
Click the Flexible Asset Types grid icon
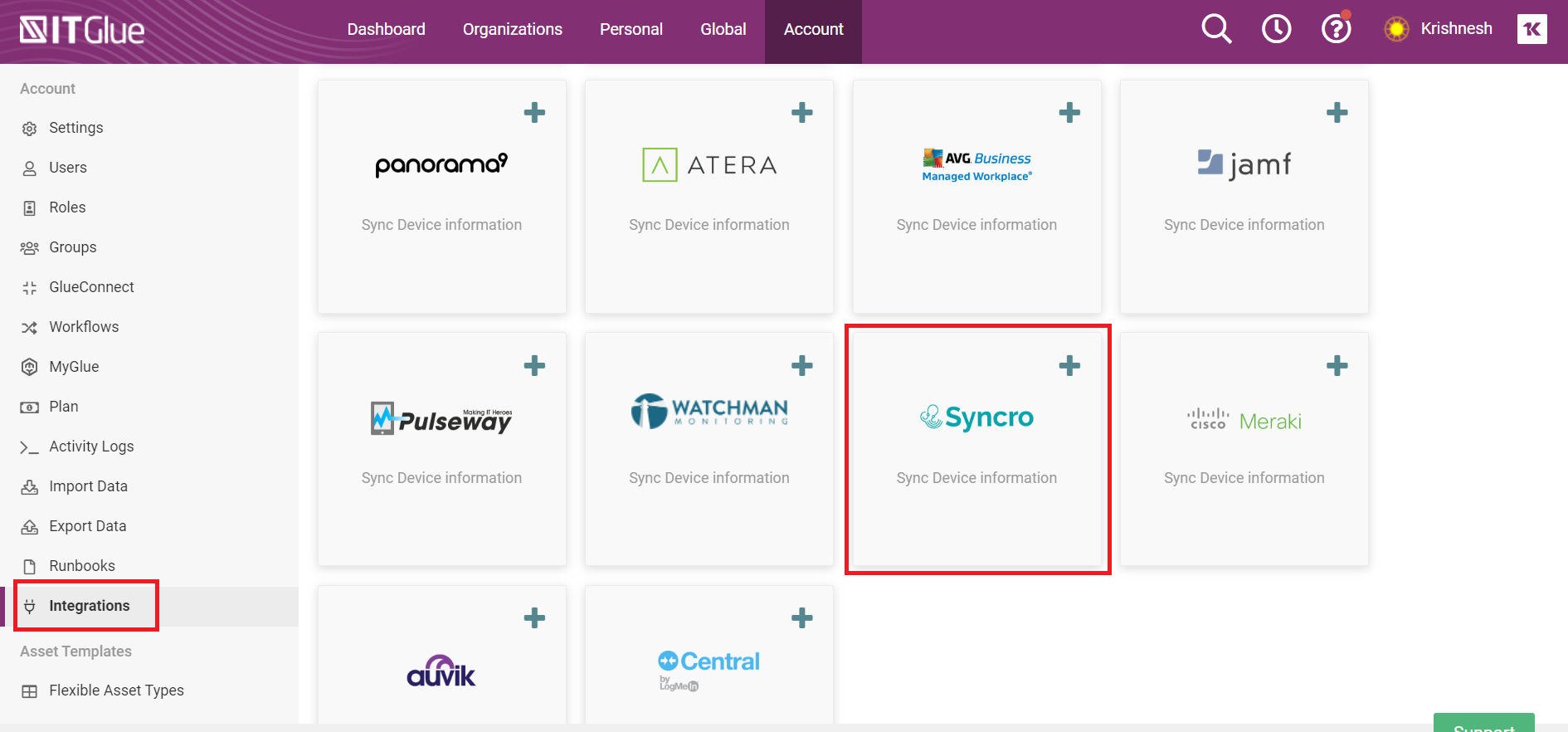coord(30,691)
